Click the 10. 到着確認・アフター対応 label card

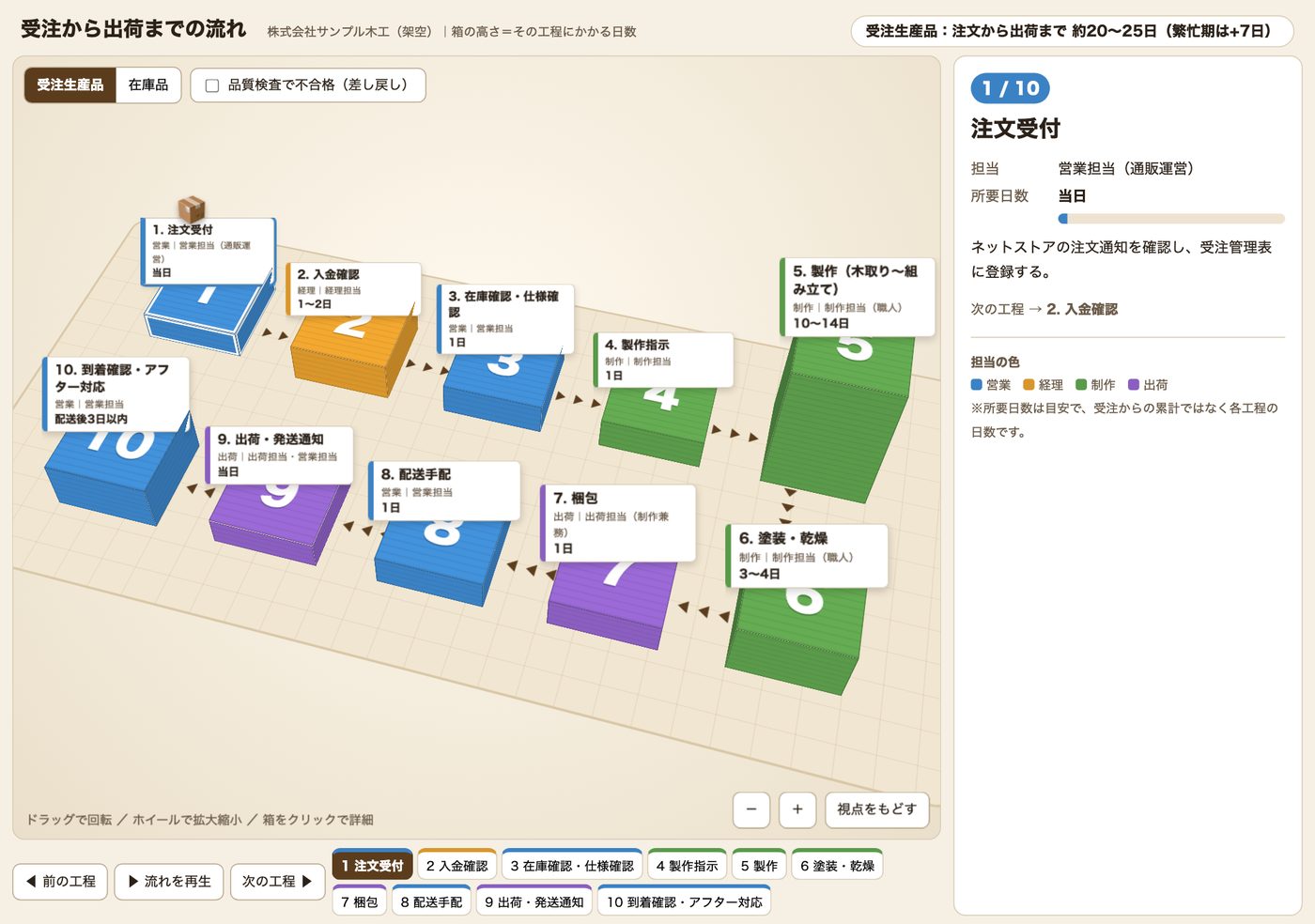pos(116,393)
